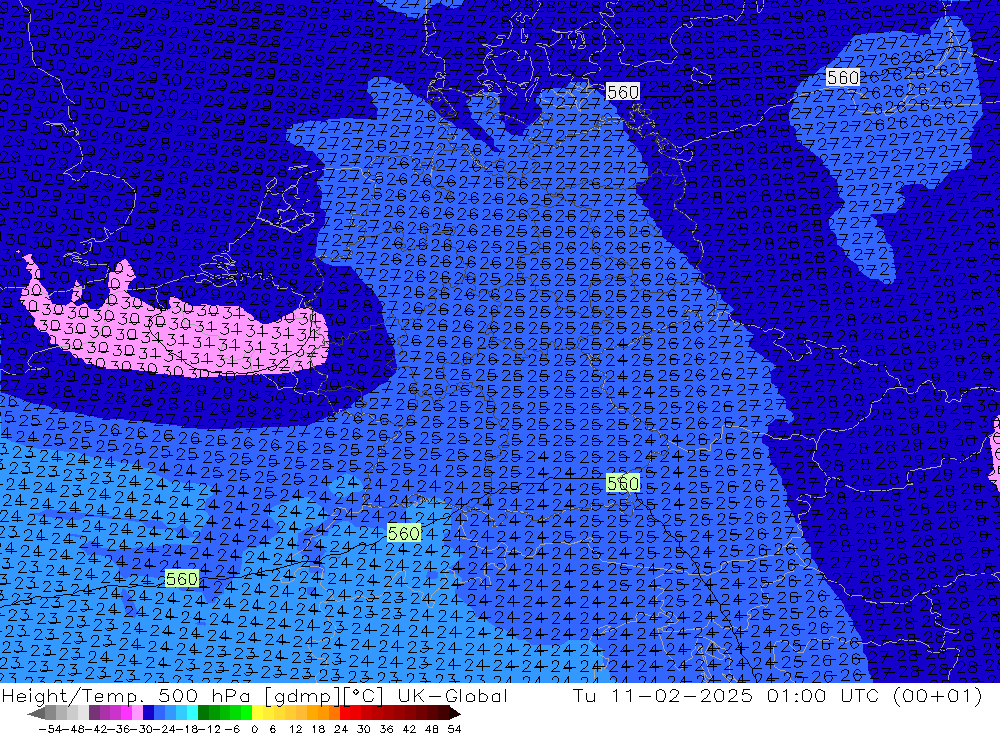Click the cyan swatch in the legend
Viewport: 1000px width, 733px height.
coord(192,713)
